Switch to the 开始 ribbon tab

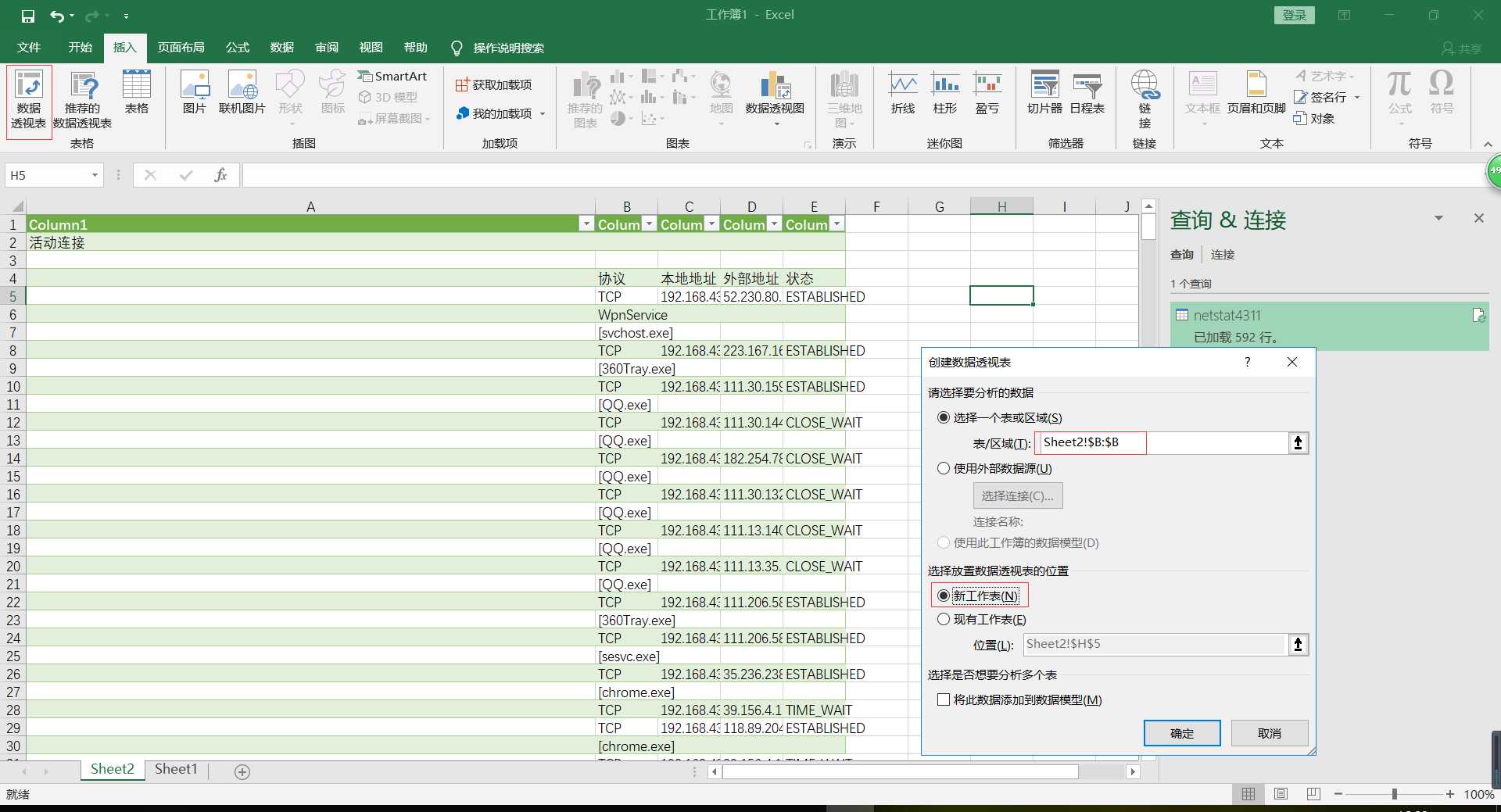coord(80,48)
